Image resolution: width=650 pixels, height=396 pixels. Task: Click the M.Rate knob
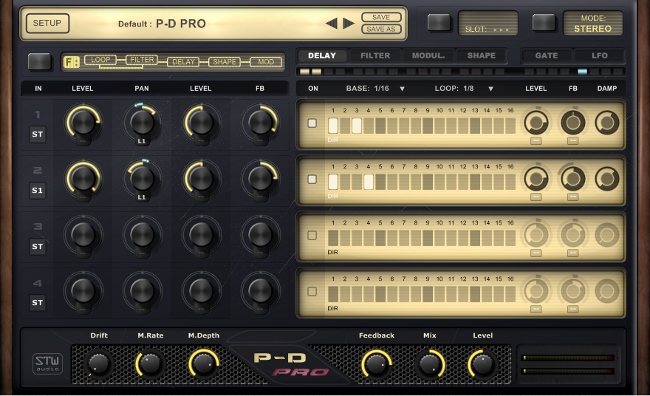[x=150, y=364]
